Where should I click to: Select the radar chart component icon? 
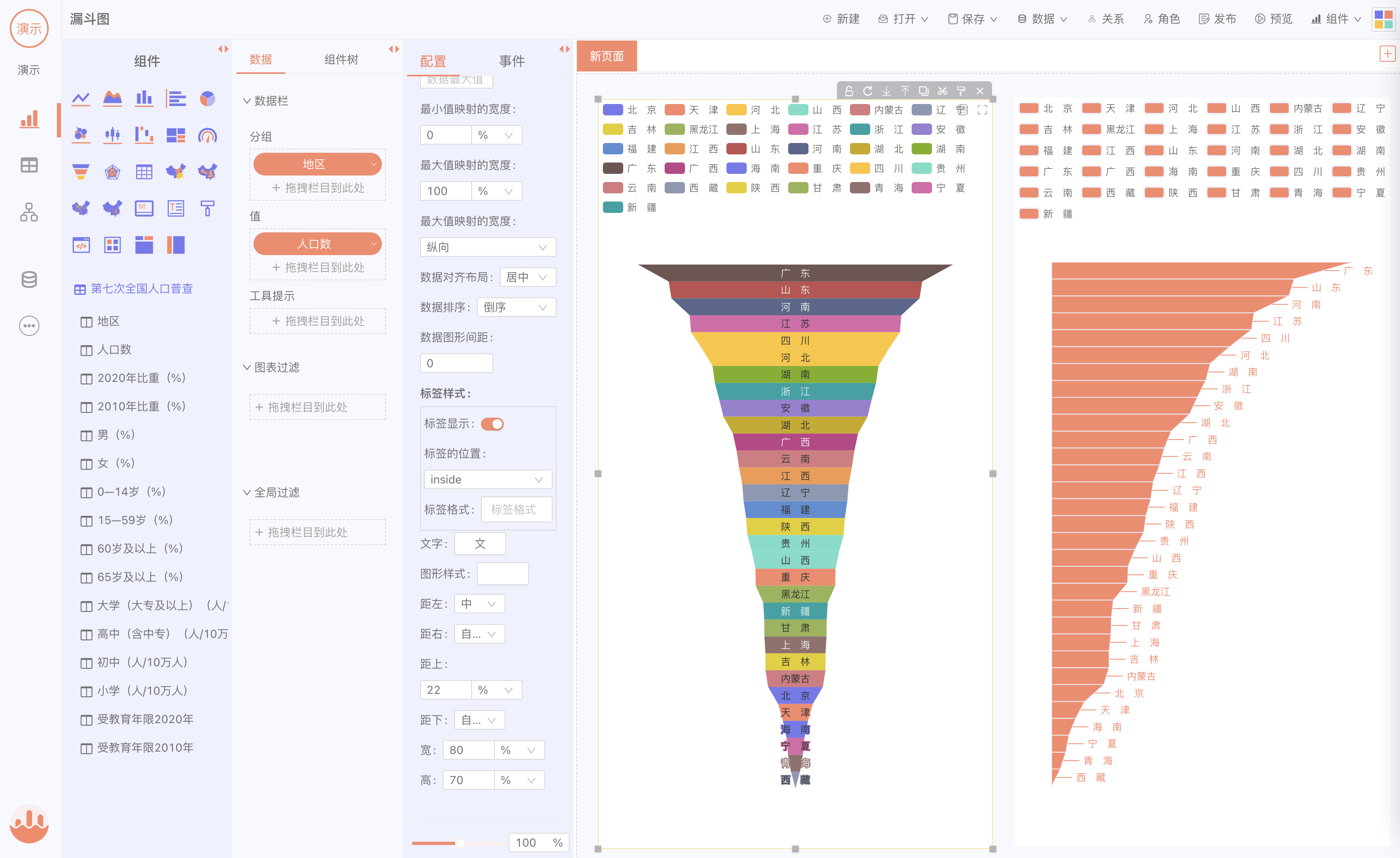click(113, 171)
